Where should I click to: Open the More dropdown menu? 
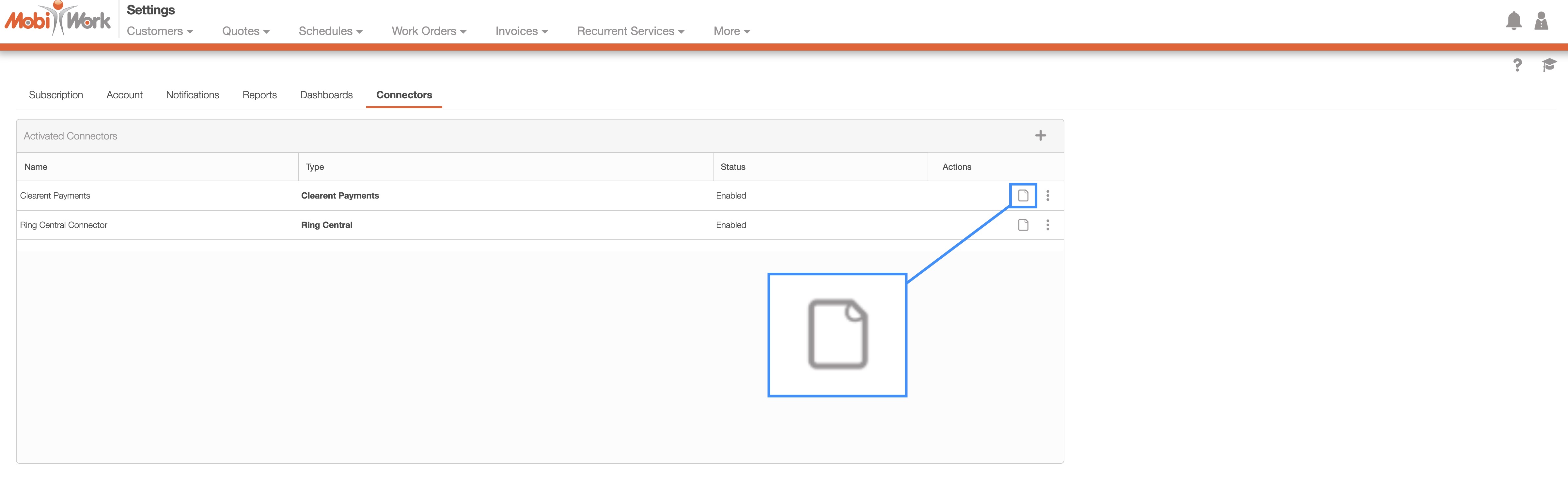click(x=731, y=31)
